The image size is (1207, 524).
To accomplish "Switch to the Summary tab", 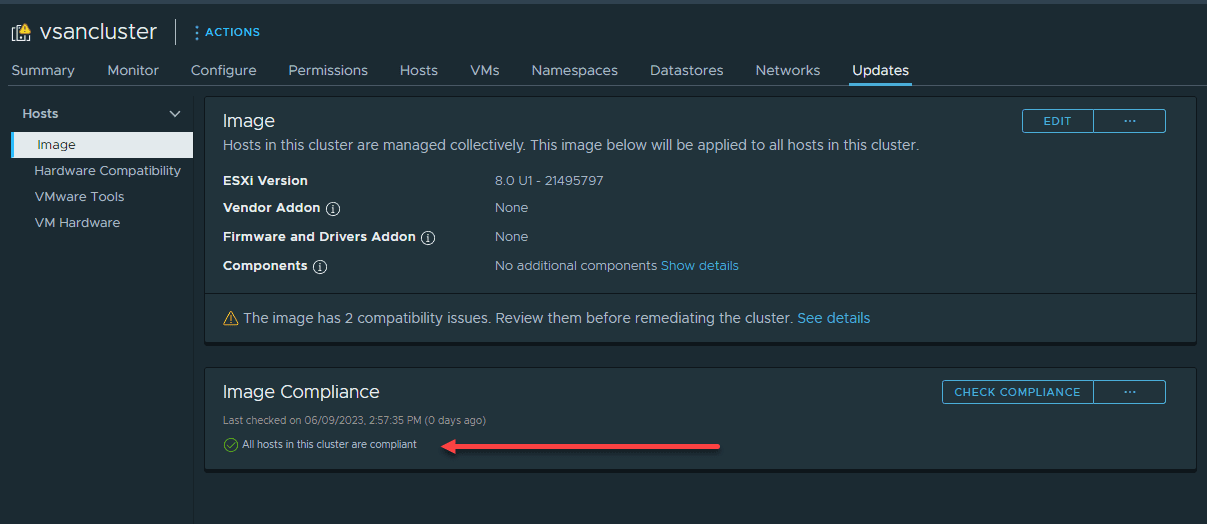I will pyautogui.click(x=43, y=70).
